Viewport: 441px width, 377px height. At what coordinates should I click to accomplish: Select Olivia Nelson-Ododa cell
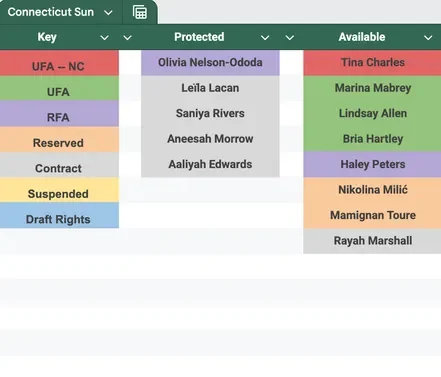(x=210, y=63)
